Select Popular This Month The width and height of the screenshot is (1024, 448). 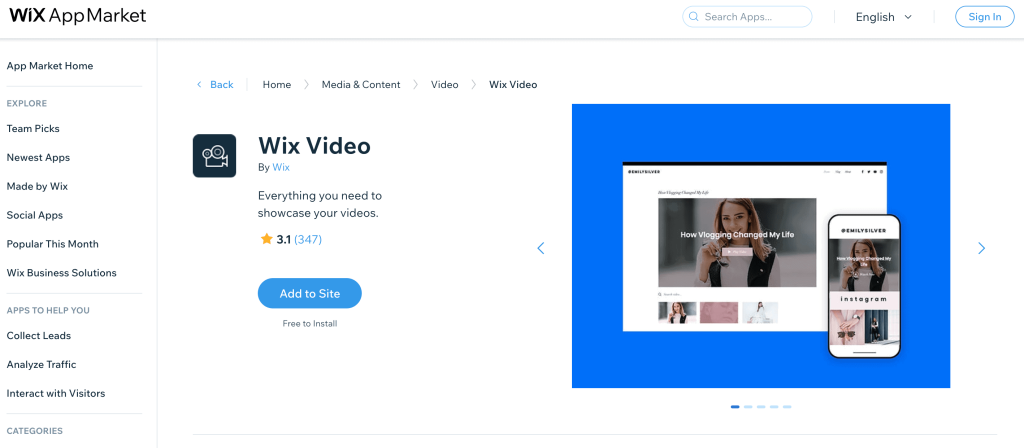tap(52, 244)
